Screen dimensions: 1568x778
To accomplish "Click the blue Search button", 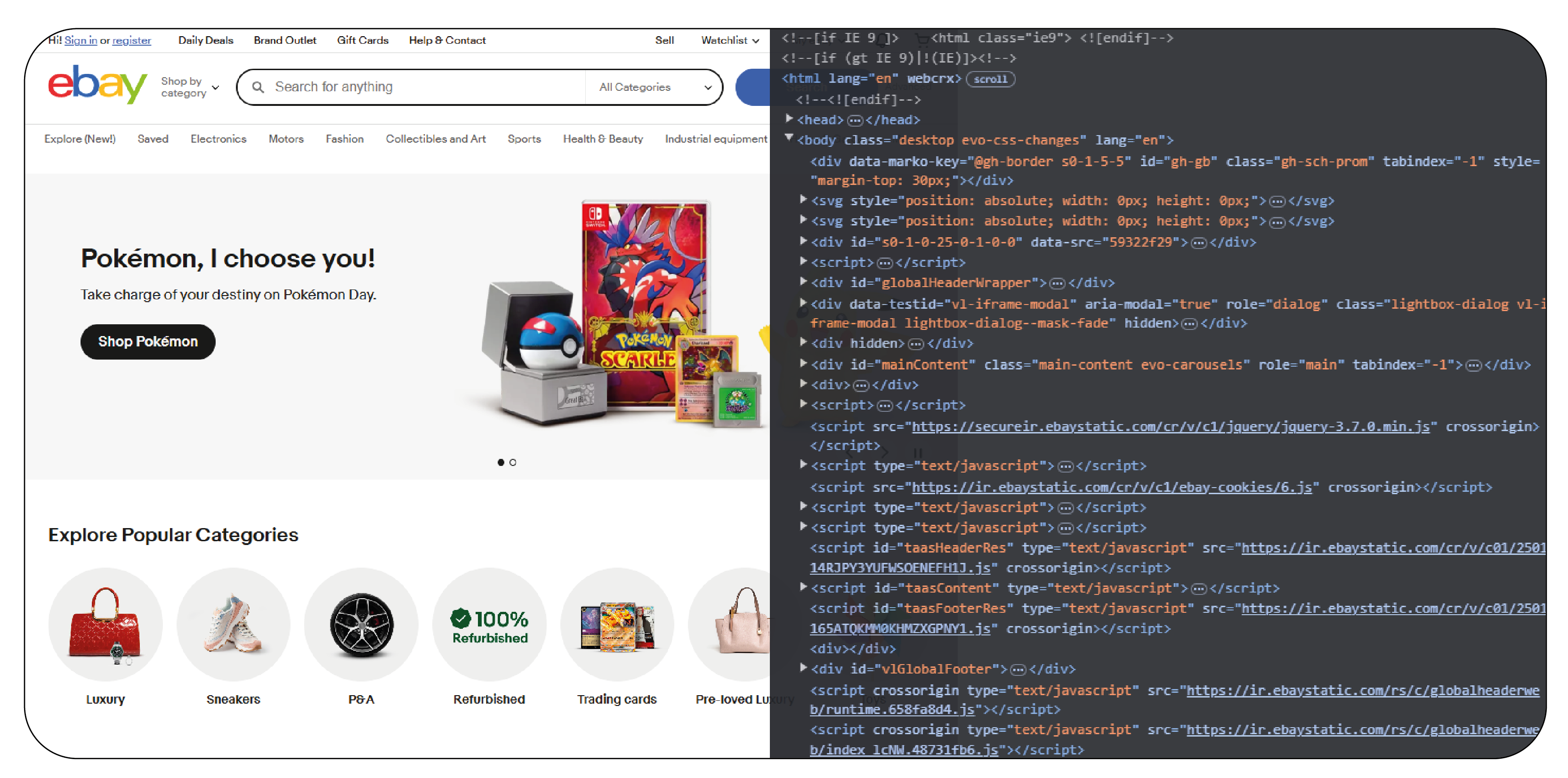I will 752,87.
